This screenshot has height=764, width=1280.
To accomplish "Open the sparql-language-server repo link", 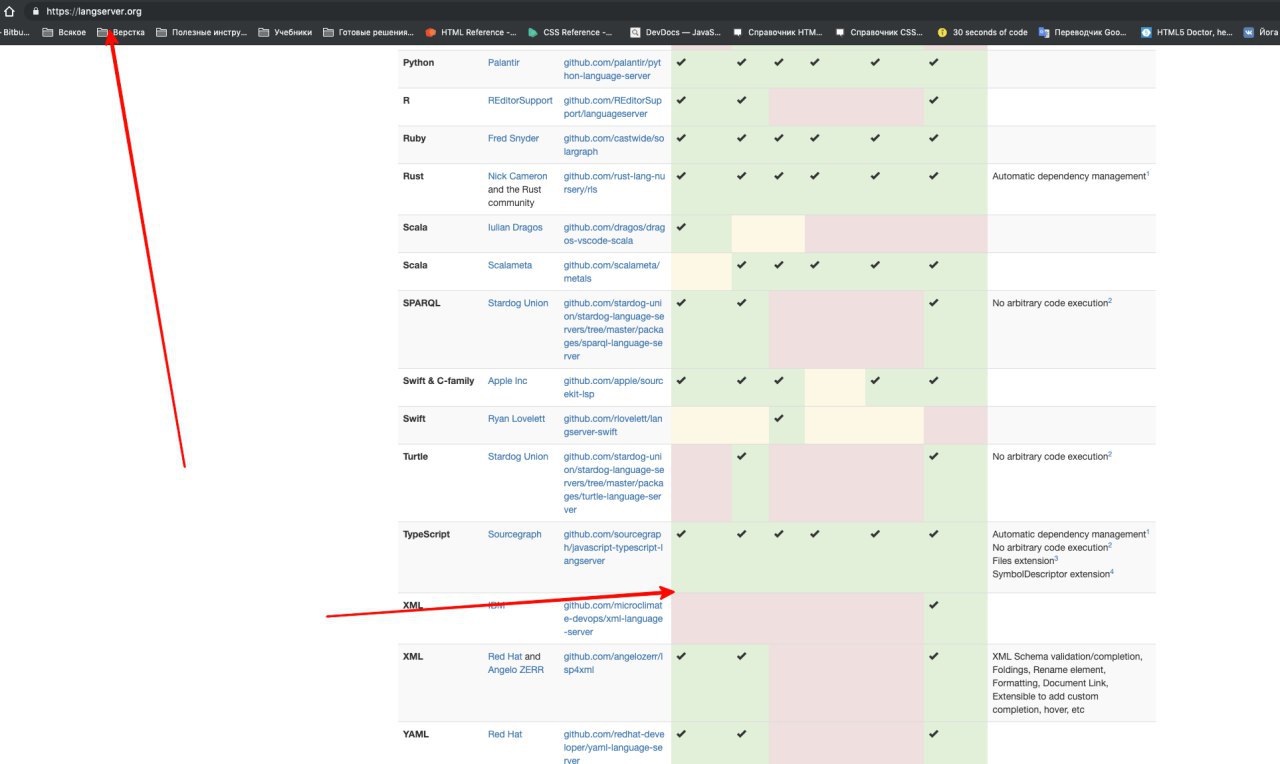I will [x=613, y=329].
